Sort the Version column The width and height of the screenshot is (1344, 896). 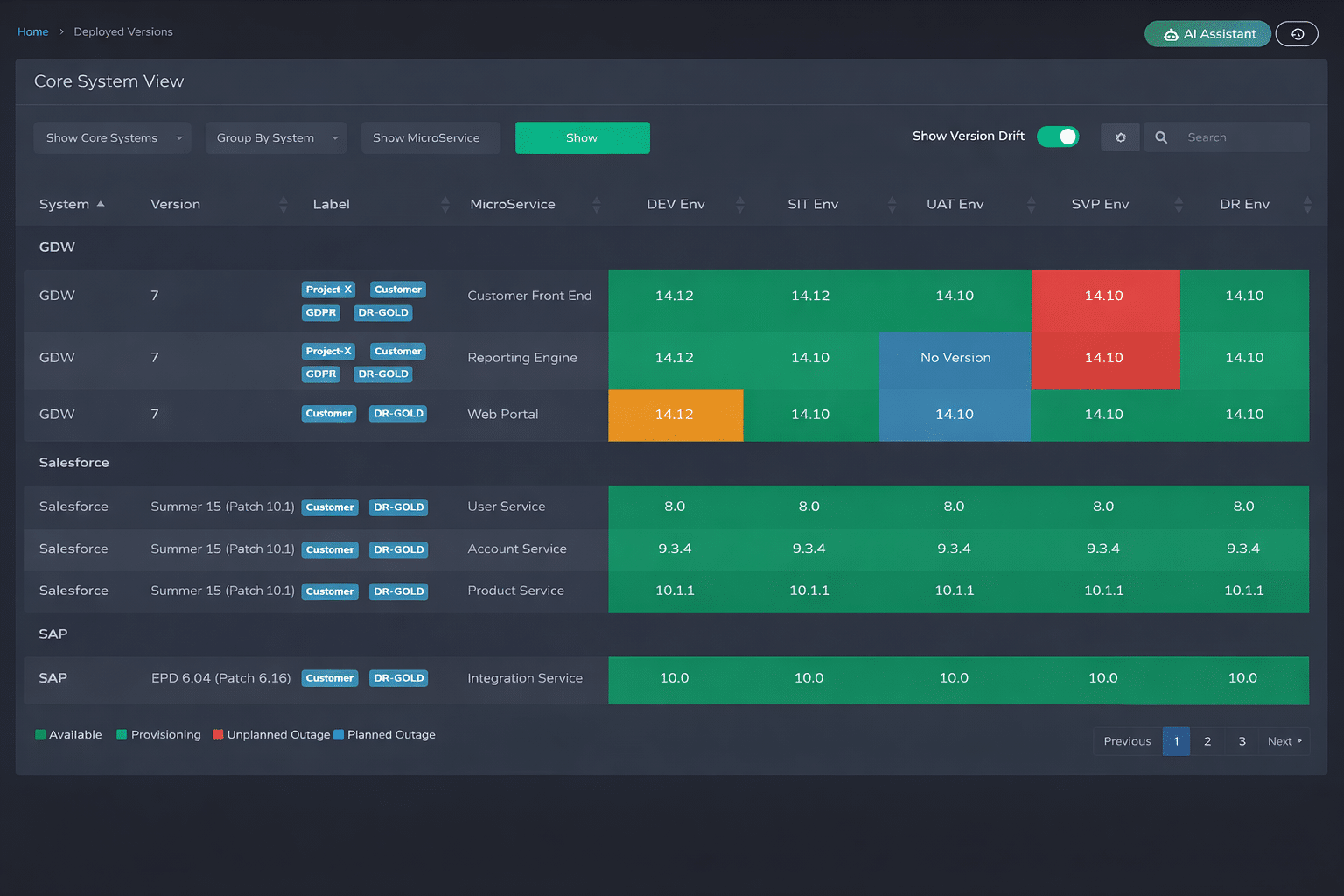283,205
